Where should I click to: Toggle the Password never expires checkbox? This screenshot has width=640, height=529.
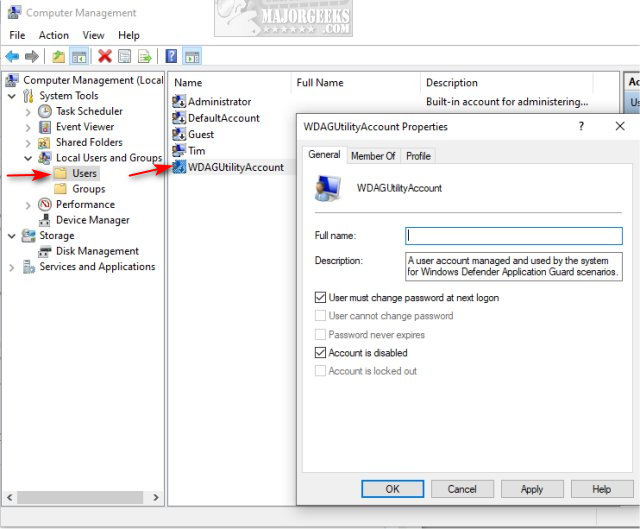click(x=321, y=335)
